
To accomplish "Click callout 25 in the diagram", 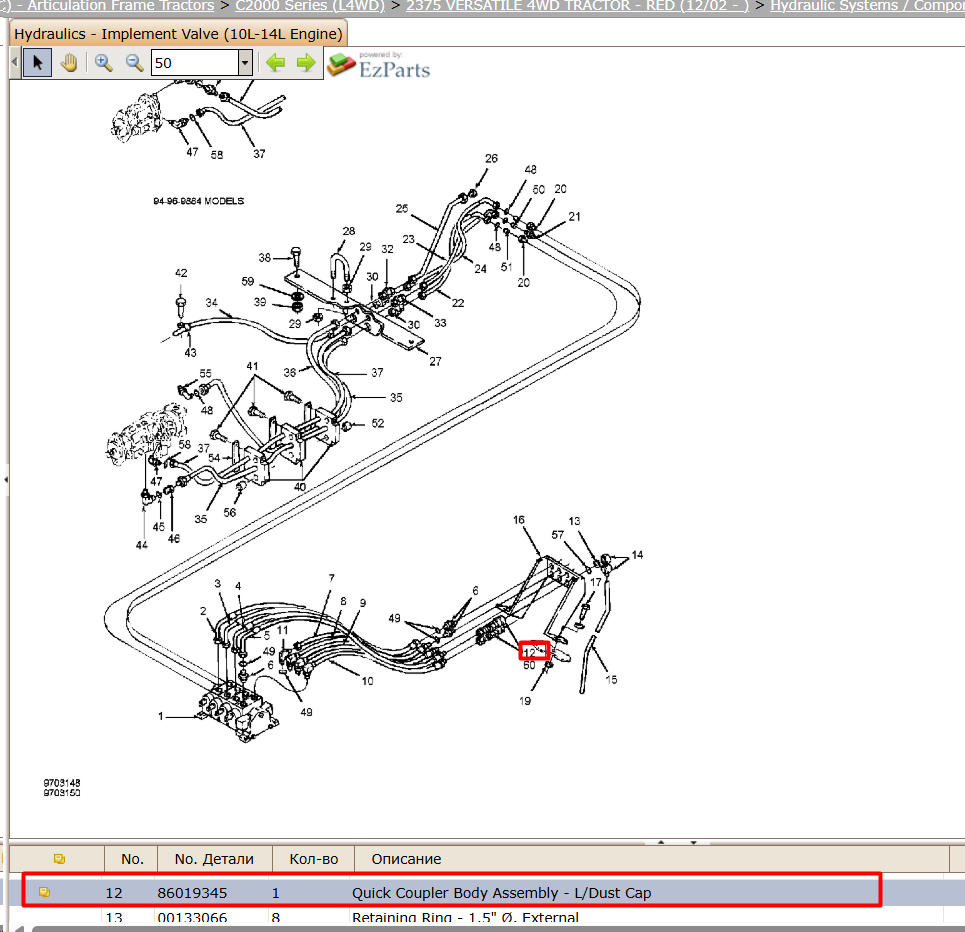I will [402, 209].
